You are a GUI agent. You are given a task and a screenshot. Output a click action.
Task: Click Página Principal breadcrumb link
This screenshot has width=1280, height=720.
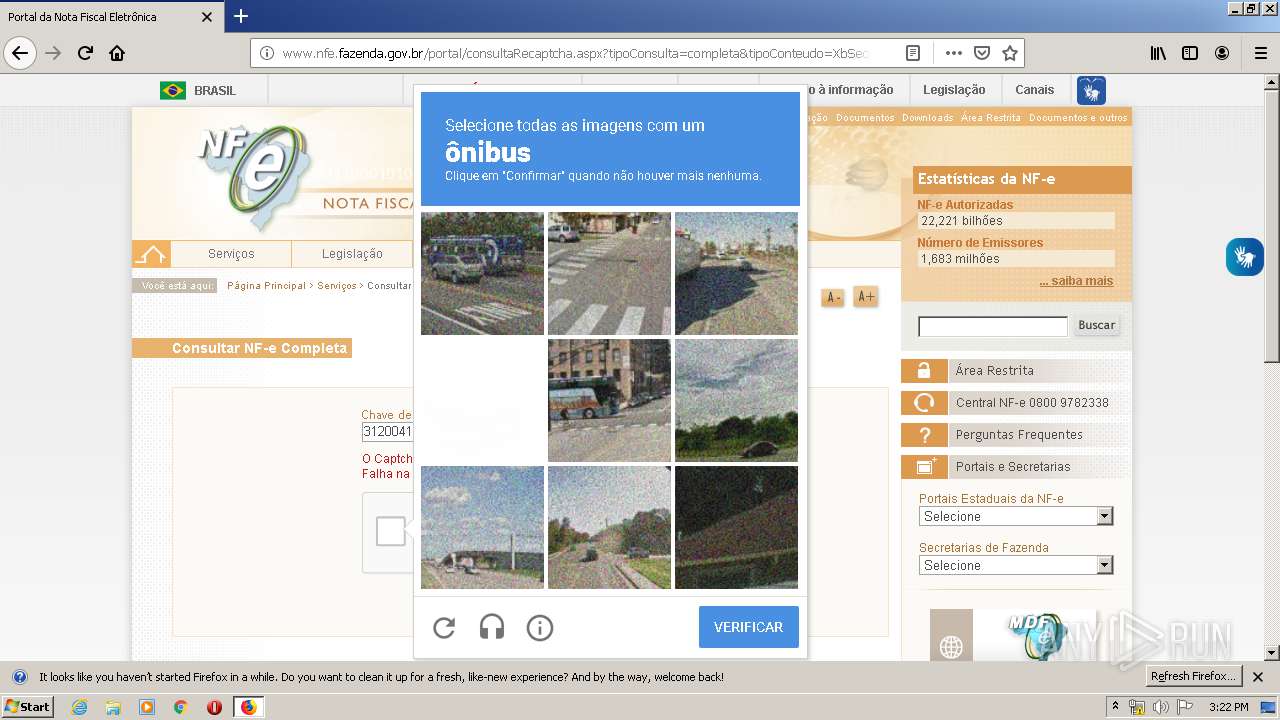click(266, 286)
